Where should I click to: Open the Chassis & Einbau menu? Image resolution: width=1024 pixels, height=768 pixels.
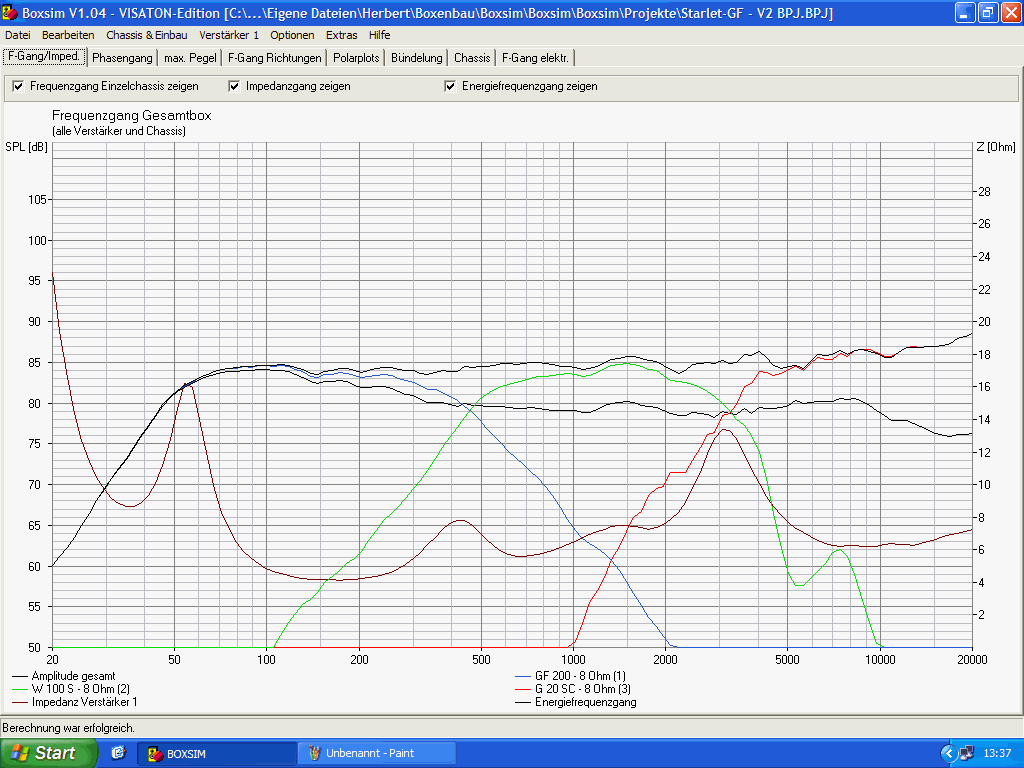146,35
